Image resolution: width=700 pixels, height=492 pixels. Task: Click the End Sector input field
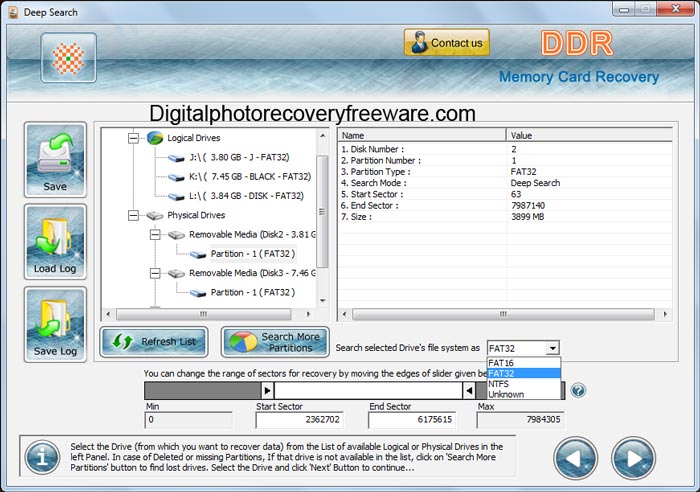click(x=412, y=420)
